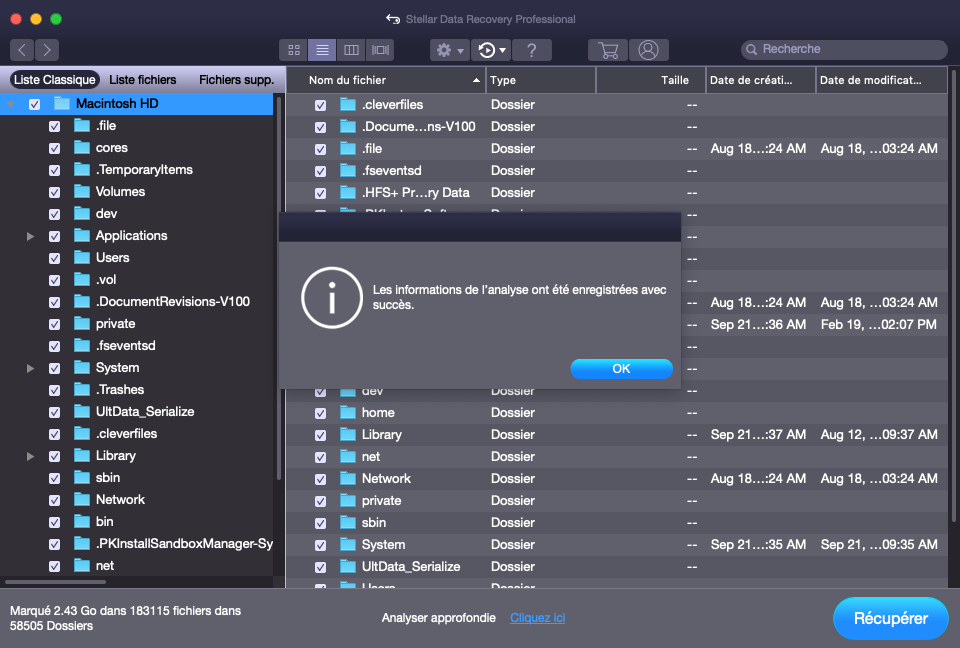Click the .file folder icon in list
960x648 pixels.
click(x=348, y=148)
